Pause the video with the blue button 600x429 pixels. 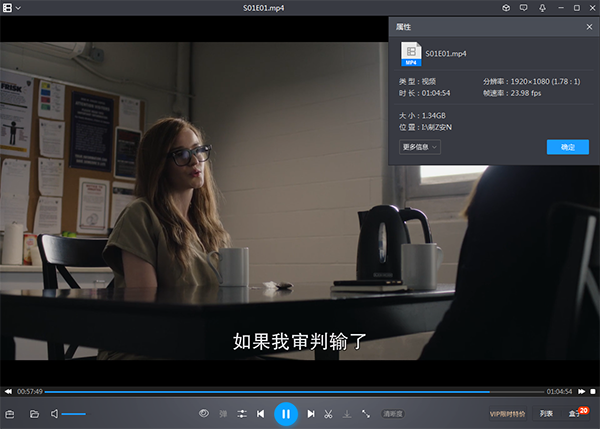click(286, 414)
